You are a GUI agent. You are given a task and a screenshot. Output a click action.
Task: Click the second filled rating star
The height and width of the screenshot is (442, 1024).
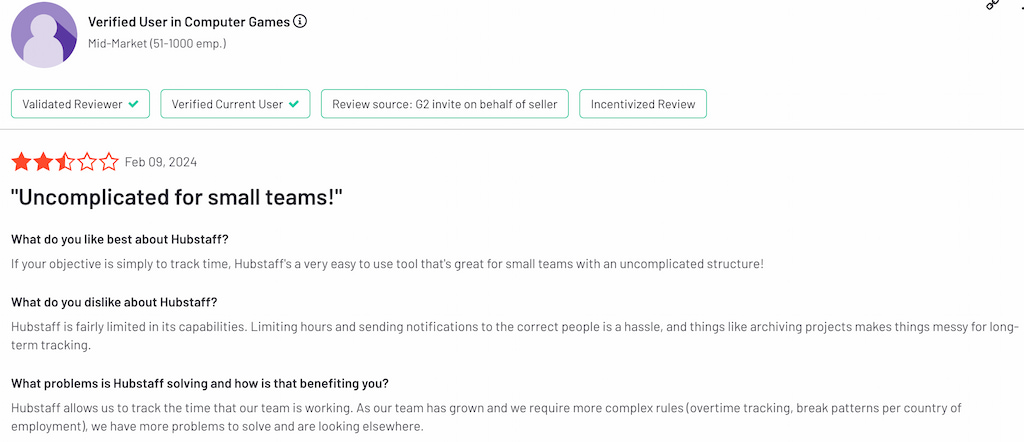pyautogui.click(x=43, y=162)
